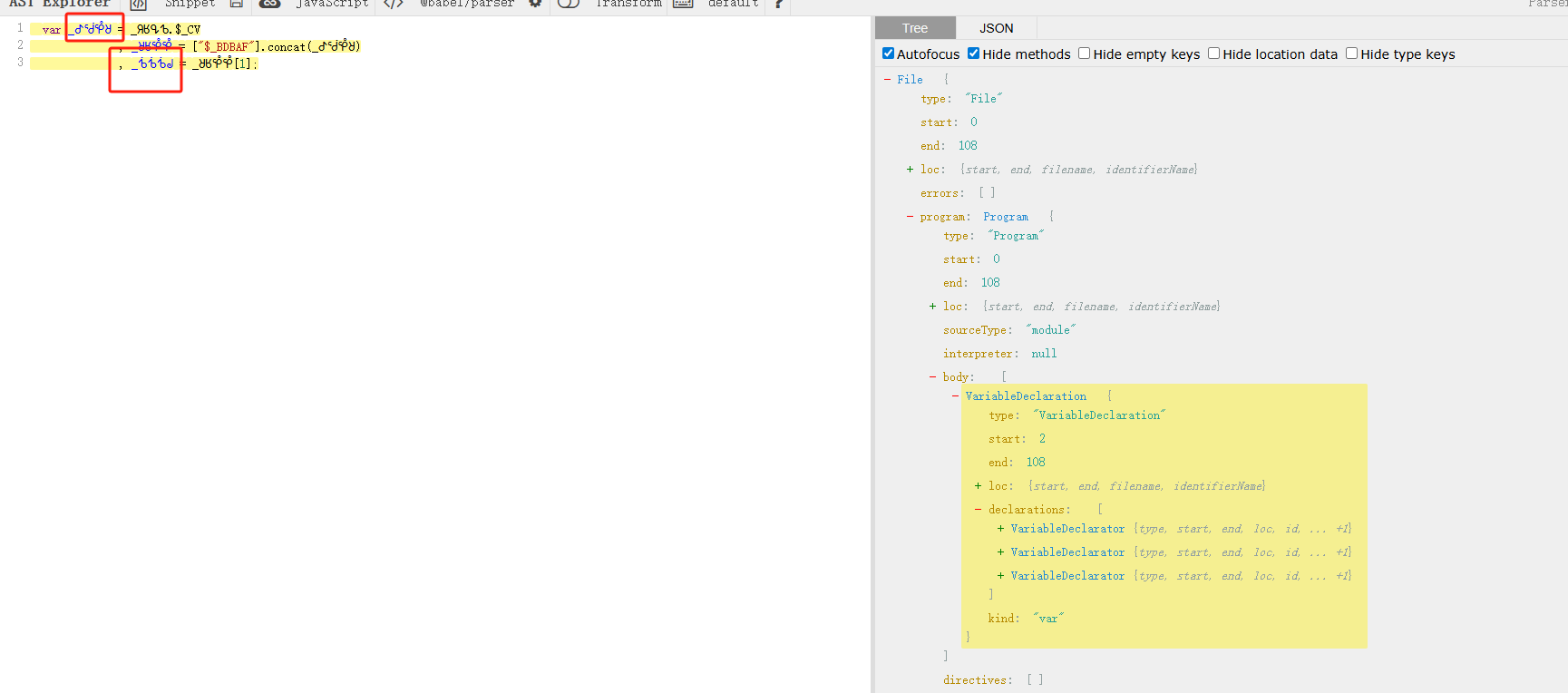Enable the Hide location data checkbox
The height and width of the screenshot is (693, 1568).
click(x=1214, y=54)
